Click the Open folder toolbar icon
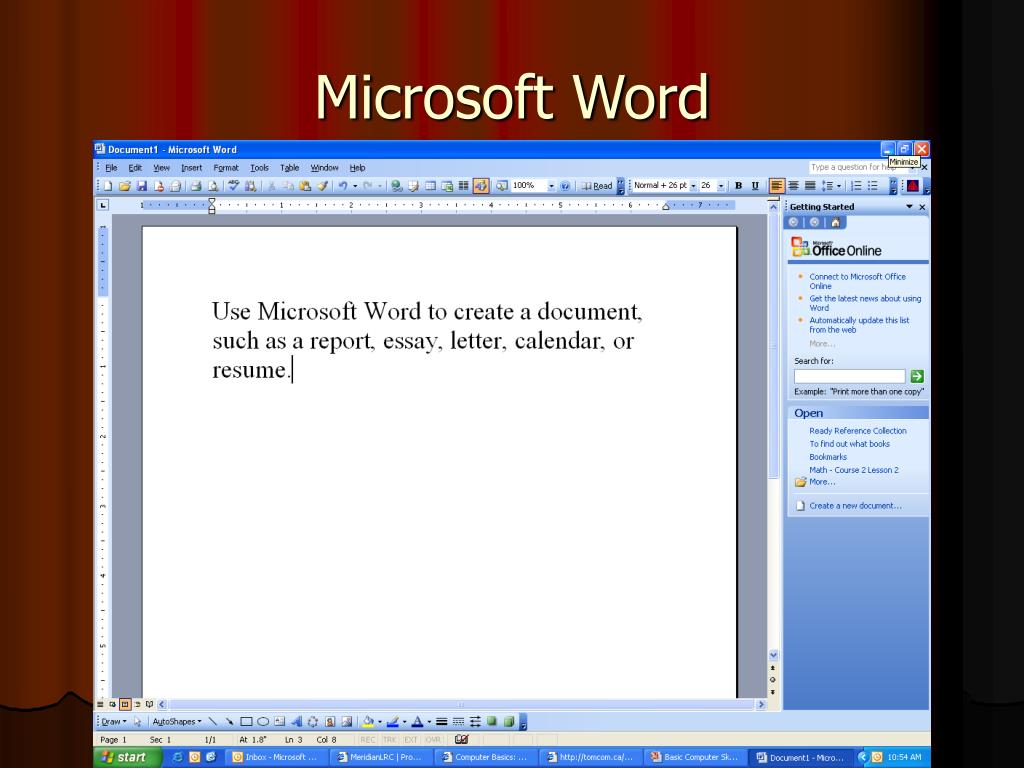This screenshot has width=1024, height=768. (x=125, y=186)
